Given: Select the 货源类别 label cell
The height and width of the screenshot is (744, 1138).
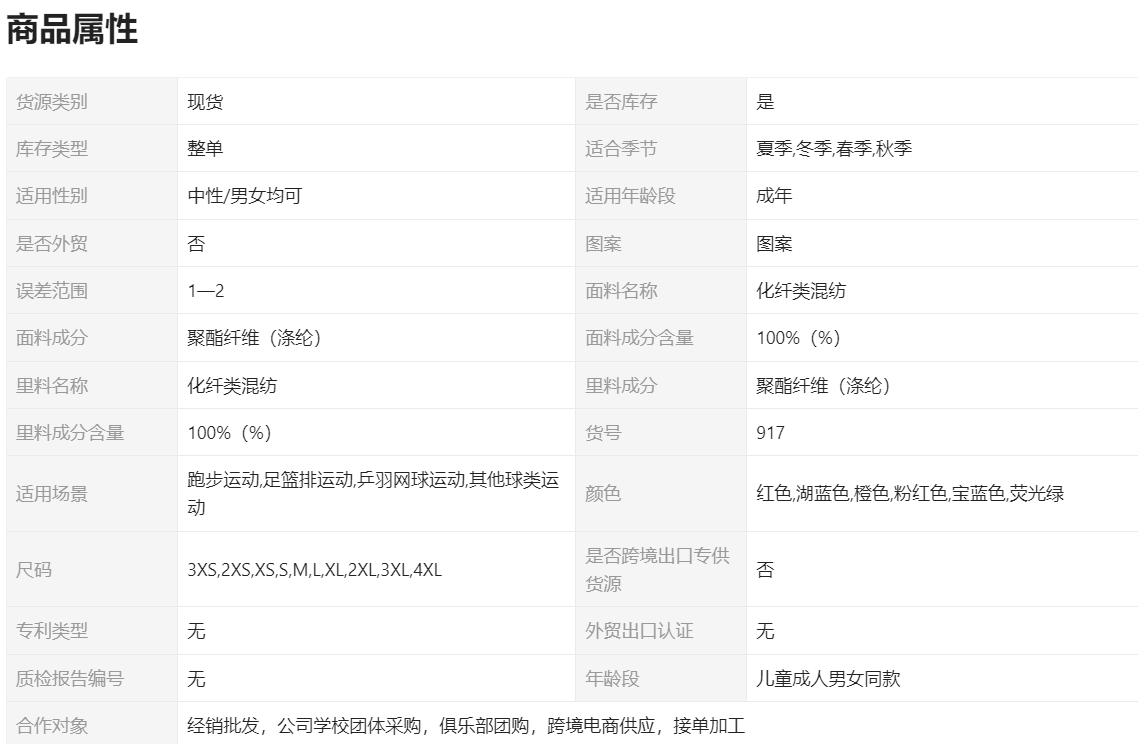Looking at the screenshot, I should coord(52,101).
